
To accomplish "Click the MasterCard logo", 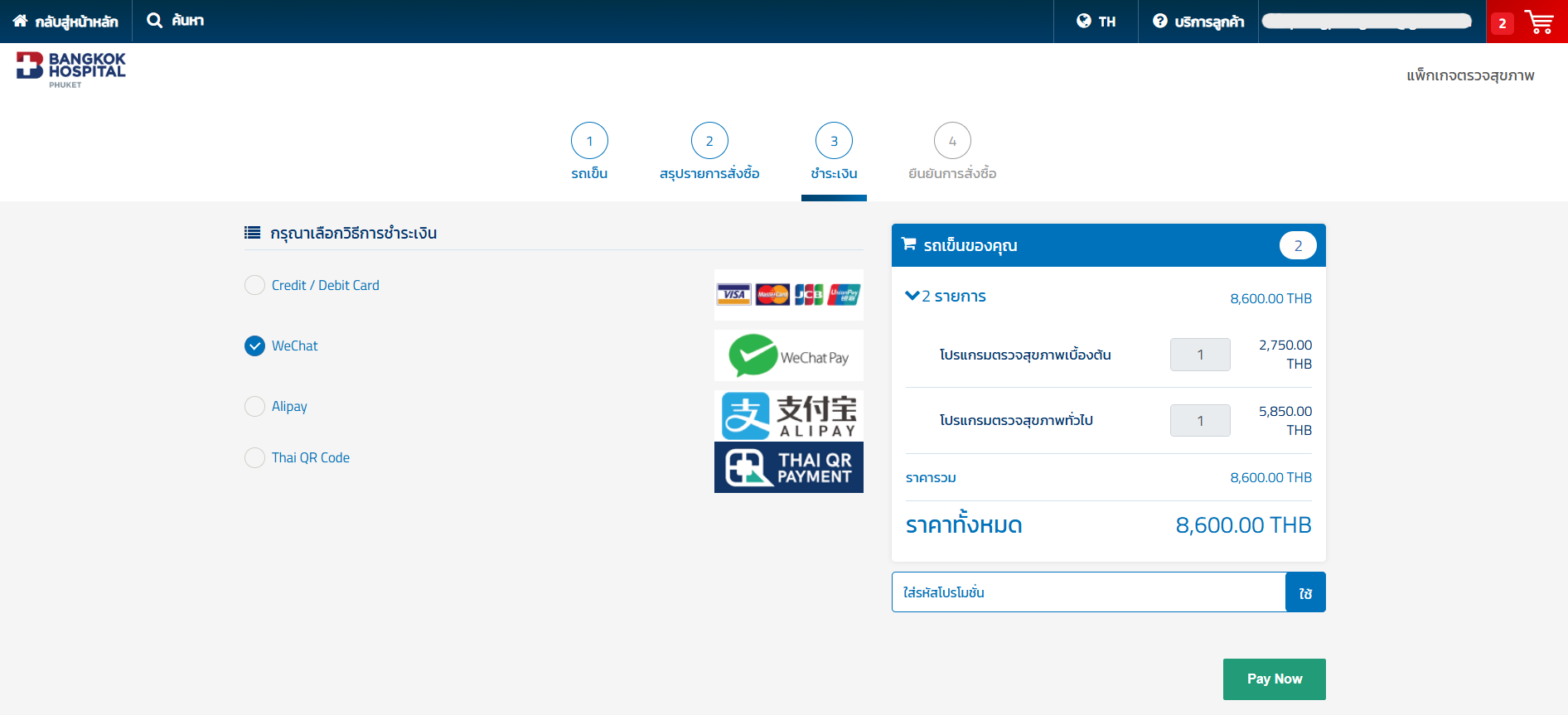I will tap(772, 294).
